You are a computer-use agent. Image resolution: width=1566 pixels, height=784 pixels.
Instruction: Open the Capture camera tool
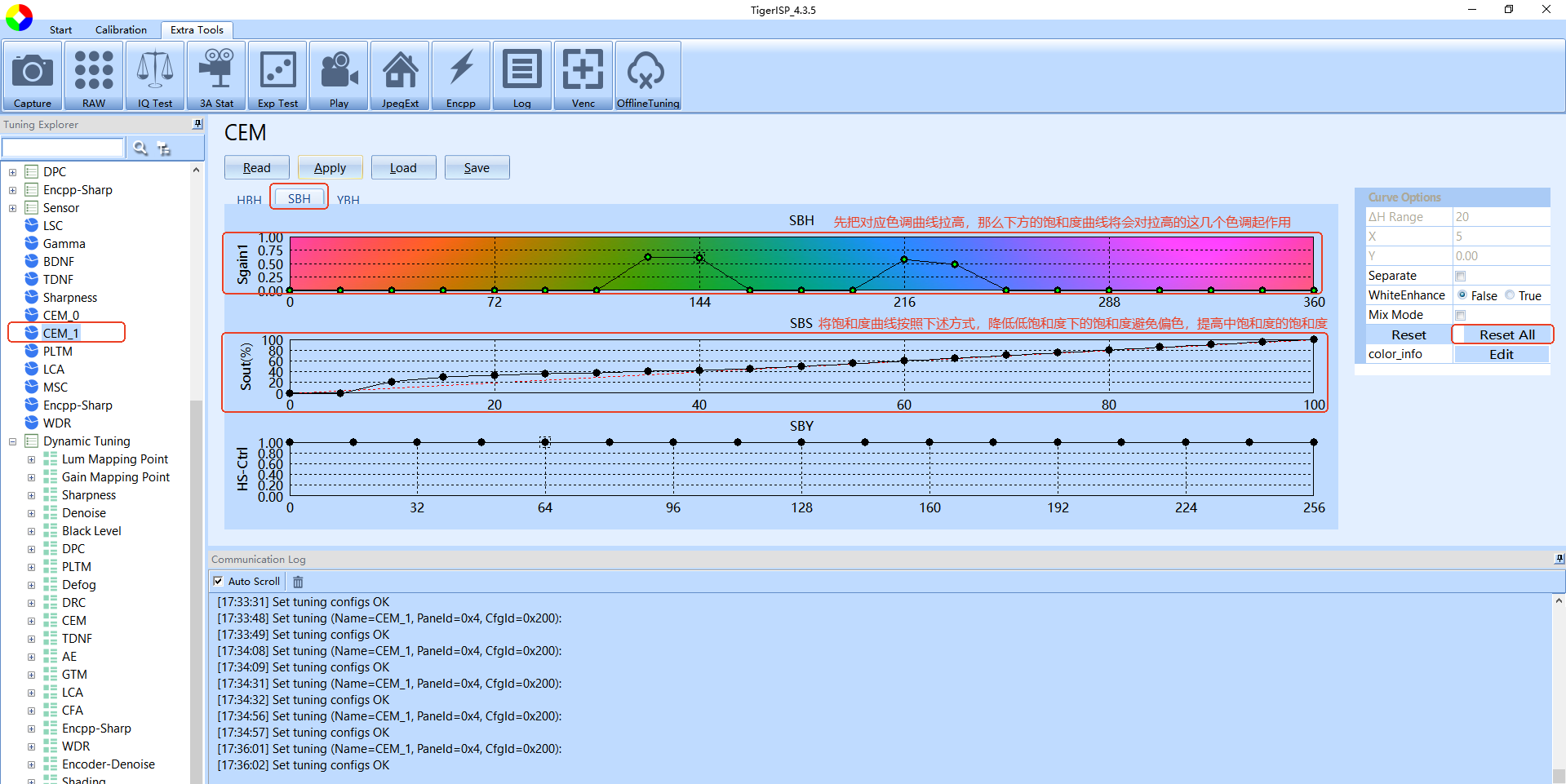pos(33,76)
